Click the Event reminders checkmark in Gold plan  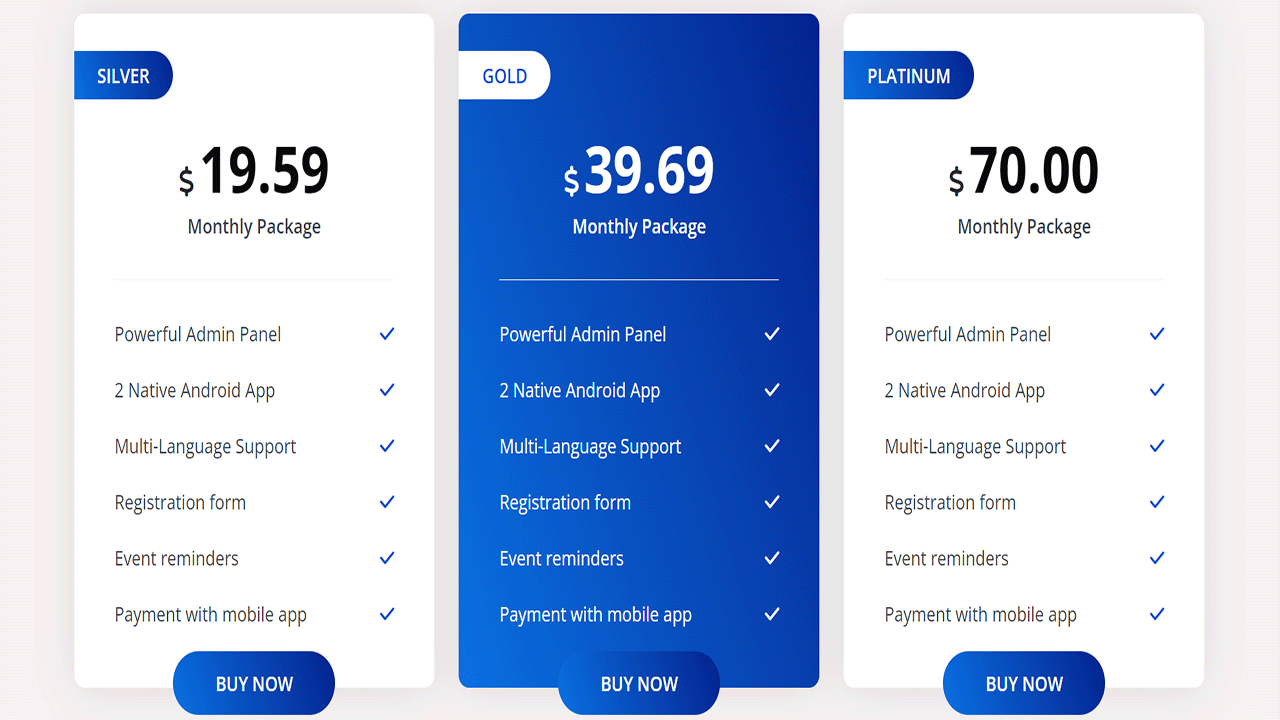(771, 558)
